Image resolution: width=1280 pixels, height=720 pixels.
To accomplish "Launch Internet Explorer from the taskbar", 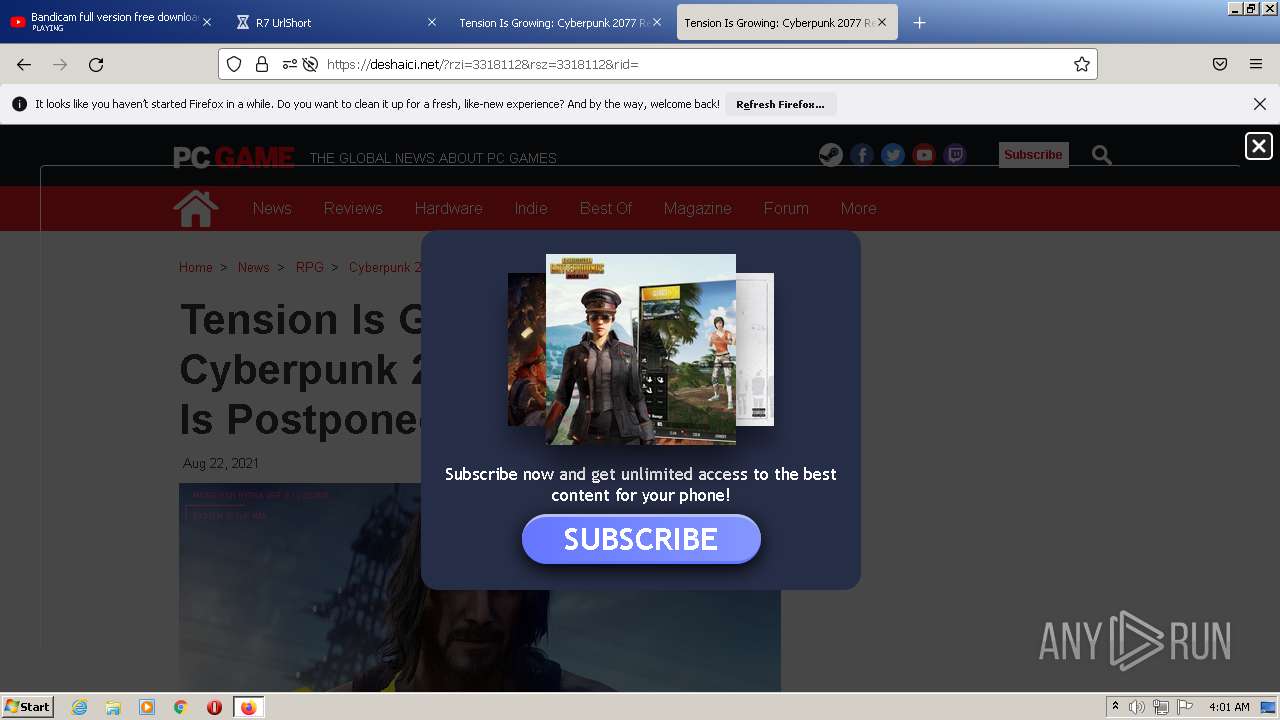I will click(x=79, y=707).
